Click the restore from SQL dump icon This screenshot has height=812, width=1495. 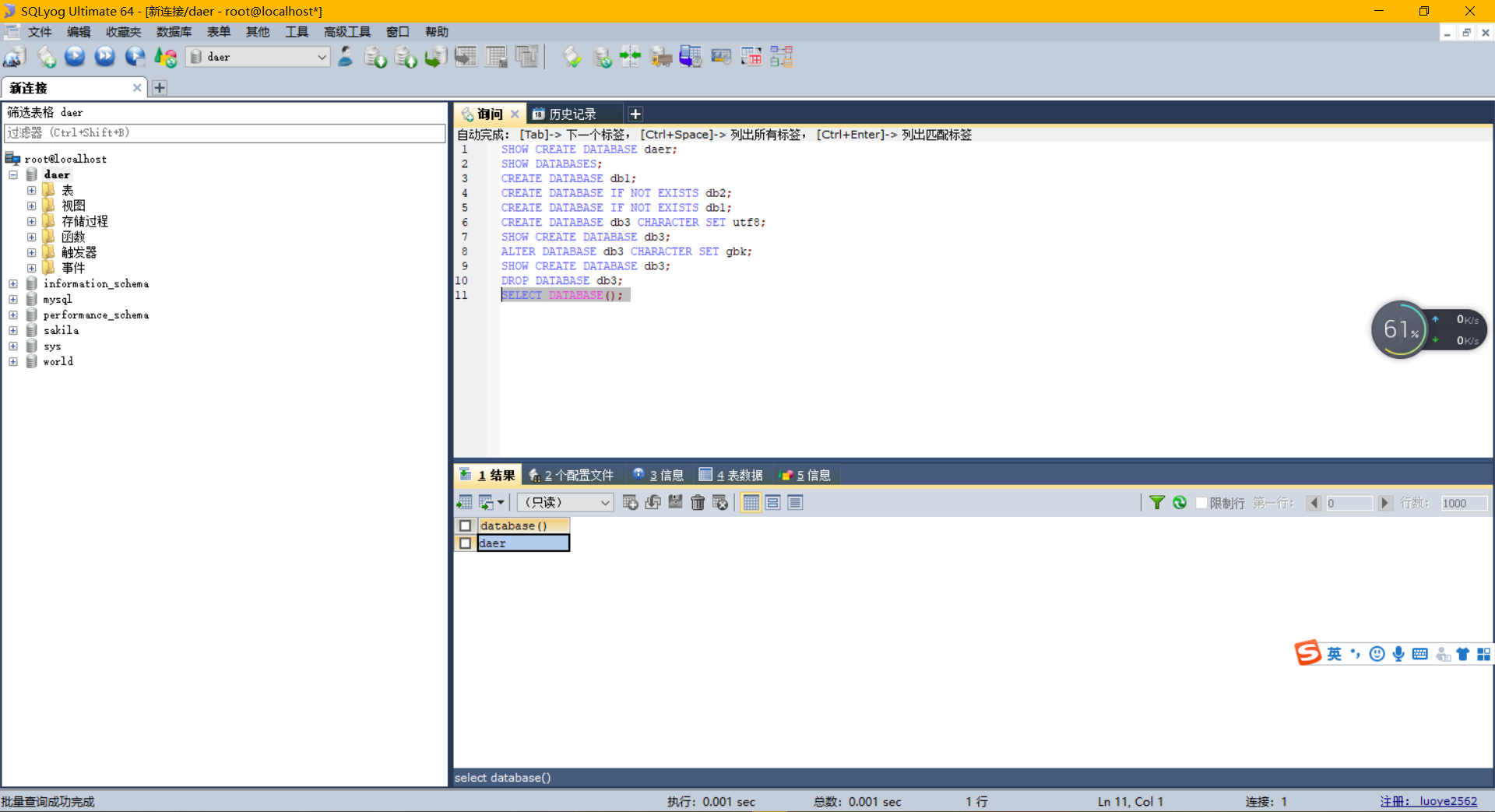pyautogui.click(x=435, y=57)
